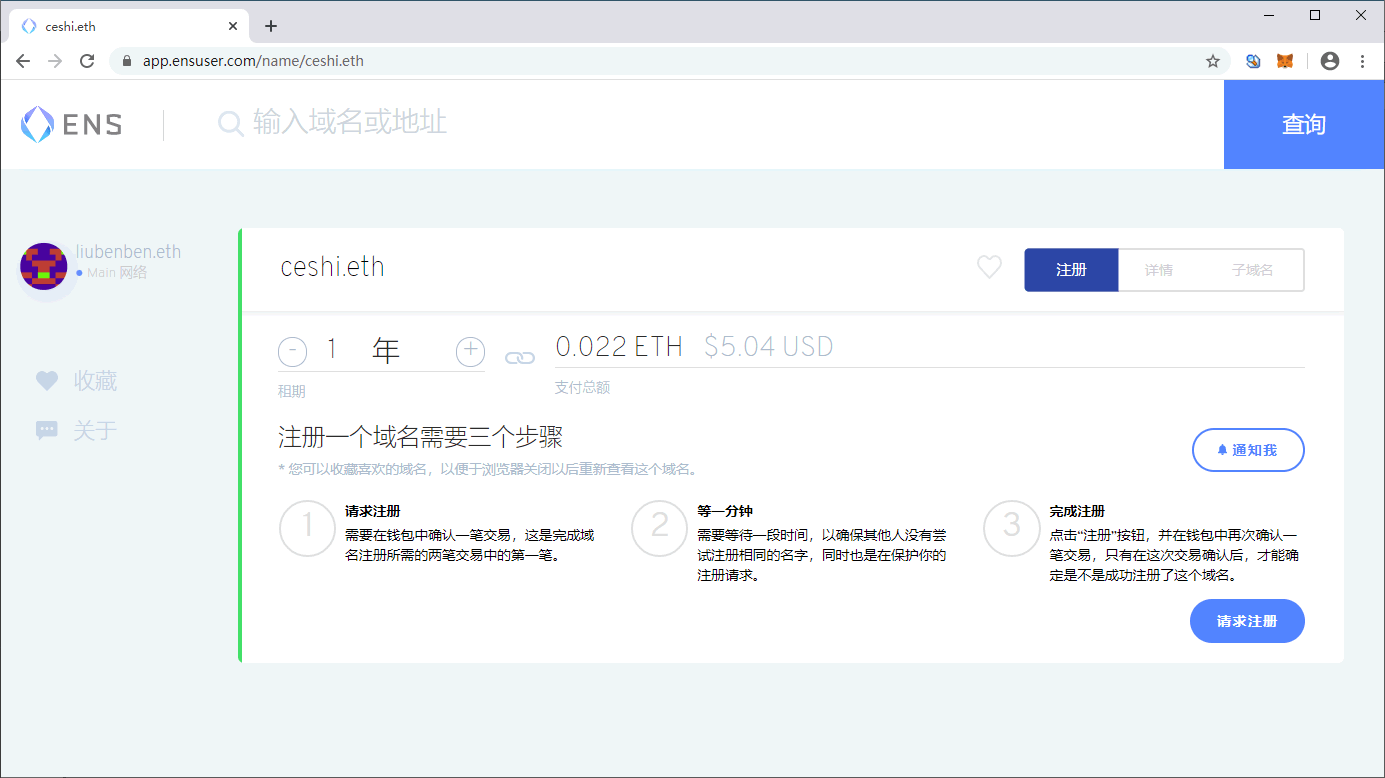This screenshot has height=778, width=1385.
Task: Click the 通知我 notify button
Action: coord(1248,450)
